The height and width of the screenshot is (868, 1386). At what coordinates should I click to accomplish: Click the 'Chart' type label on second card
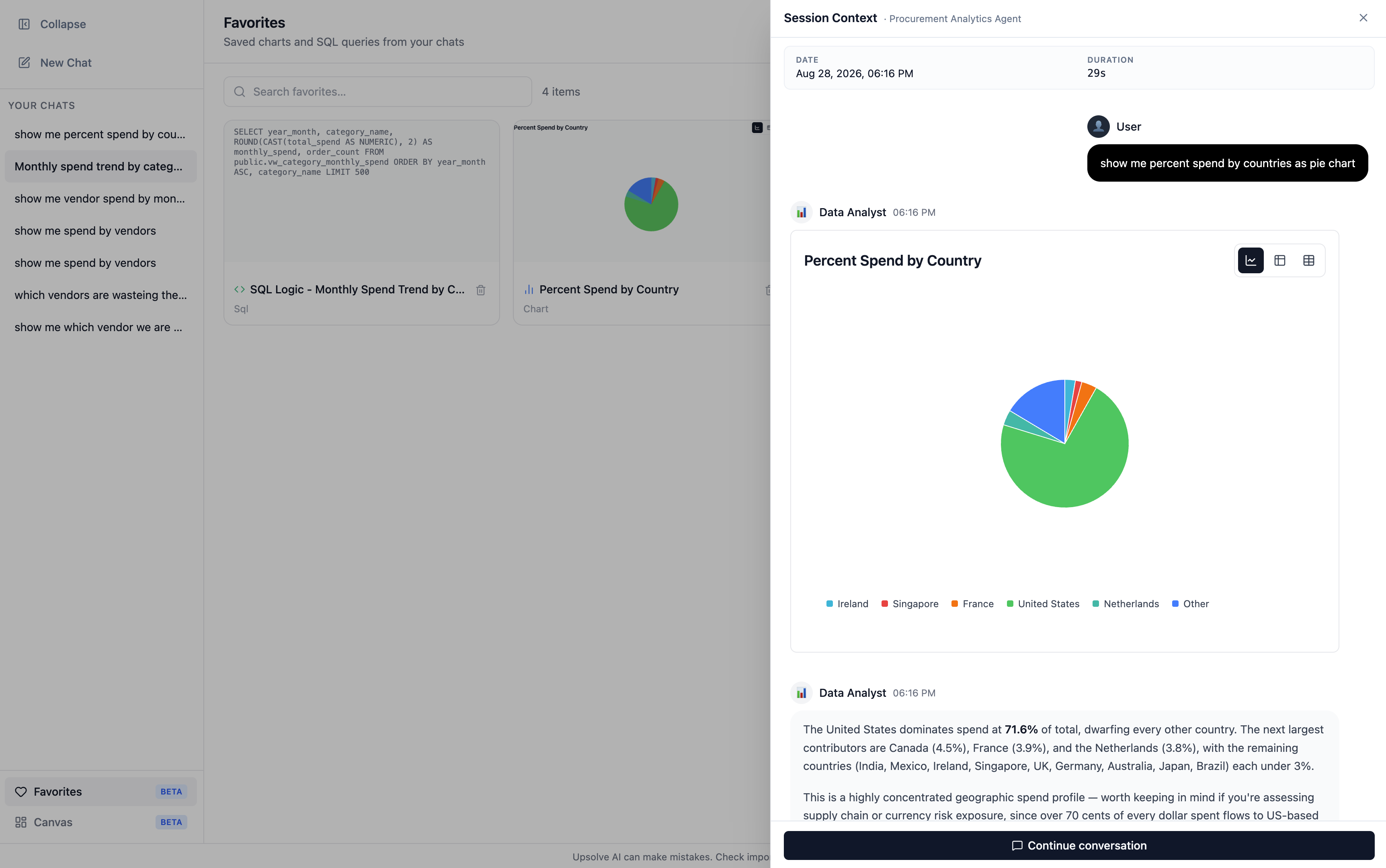coord(536,309)
